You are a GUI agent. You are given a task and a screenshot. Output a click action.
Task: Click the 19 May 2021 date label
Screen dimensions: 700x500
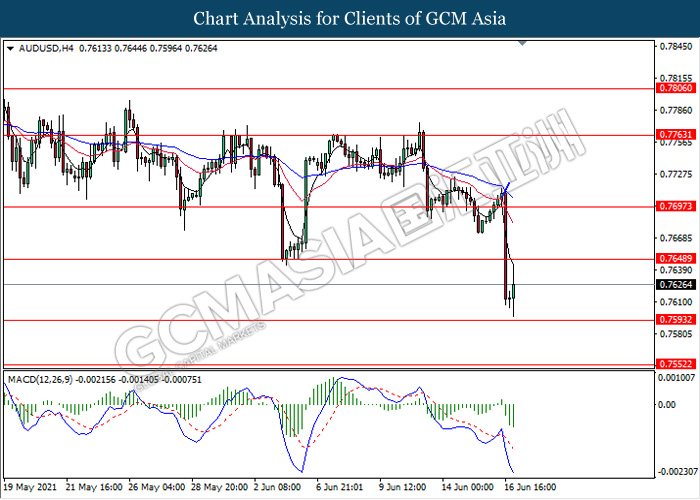(30, 487)
